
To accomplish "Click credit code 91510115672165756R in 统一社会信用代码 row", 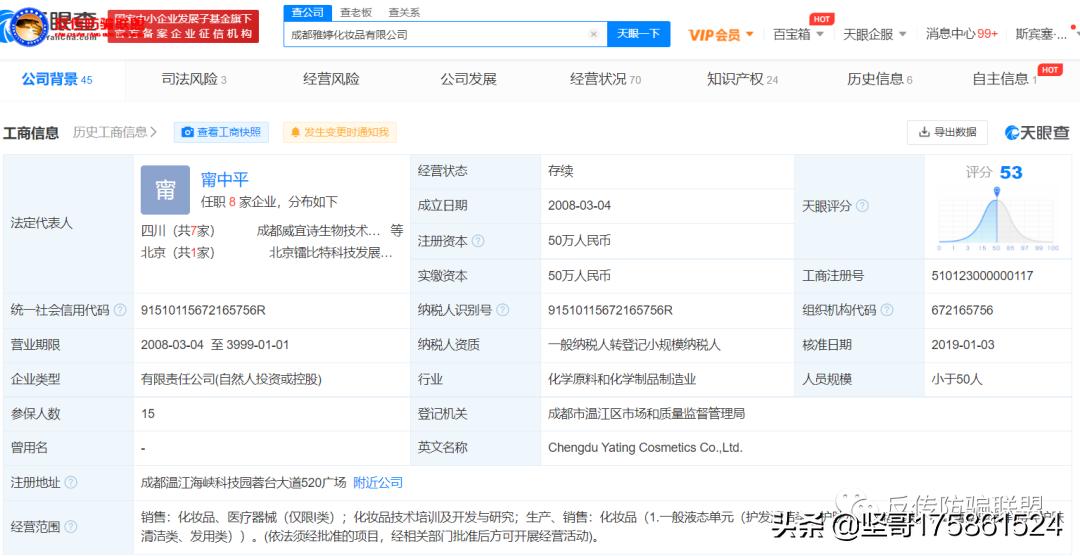I will point(203,310).
